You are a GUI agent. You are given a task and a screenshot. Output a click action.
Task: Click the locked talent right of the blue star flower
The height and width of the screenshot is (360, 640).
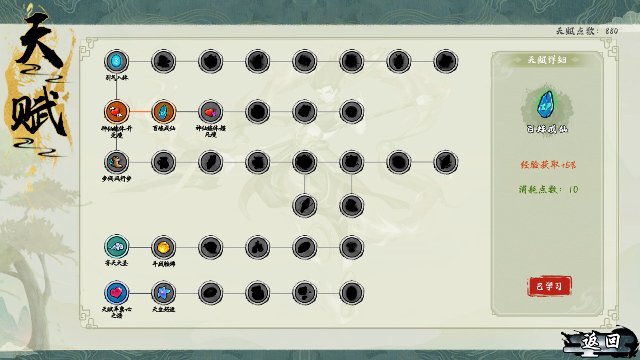(x=211, y=293)
